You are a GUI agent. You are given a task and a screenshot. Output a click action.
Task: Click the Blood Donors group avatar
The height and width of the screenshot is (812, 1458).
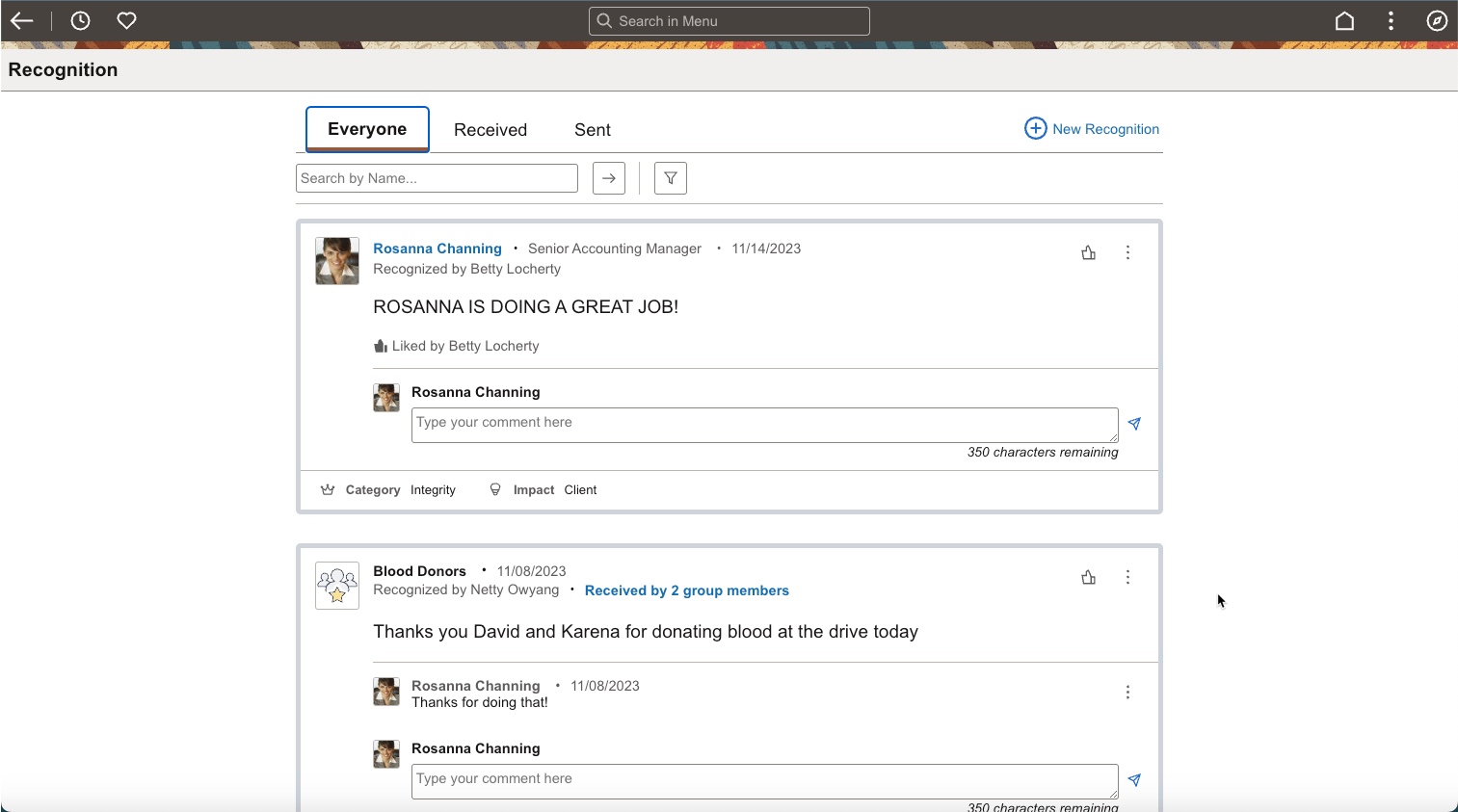pos(337,586)
